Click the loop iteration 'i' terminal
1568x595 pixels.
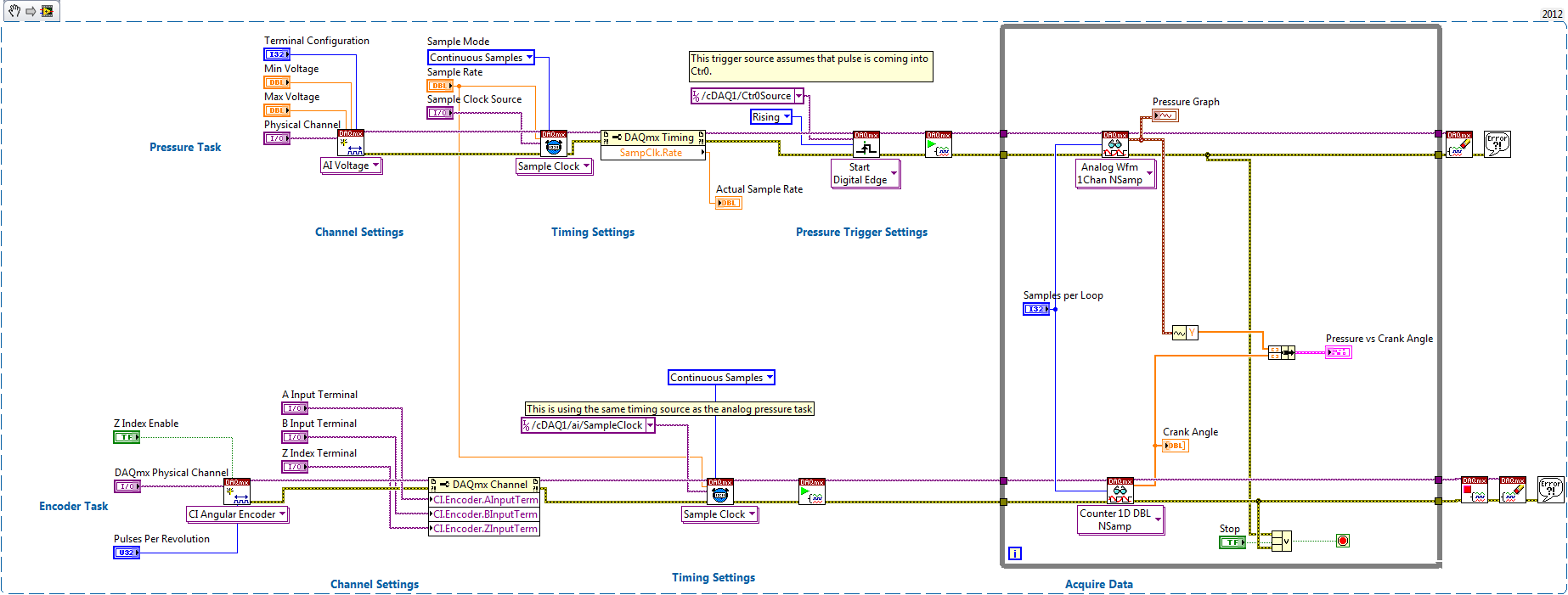point(1015,553)
